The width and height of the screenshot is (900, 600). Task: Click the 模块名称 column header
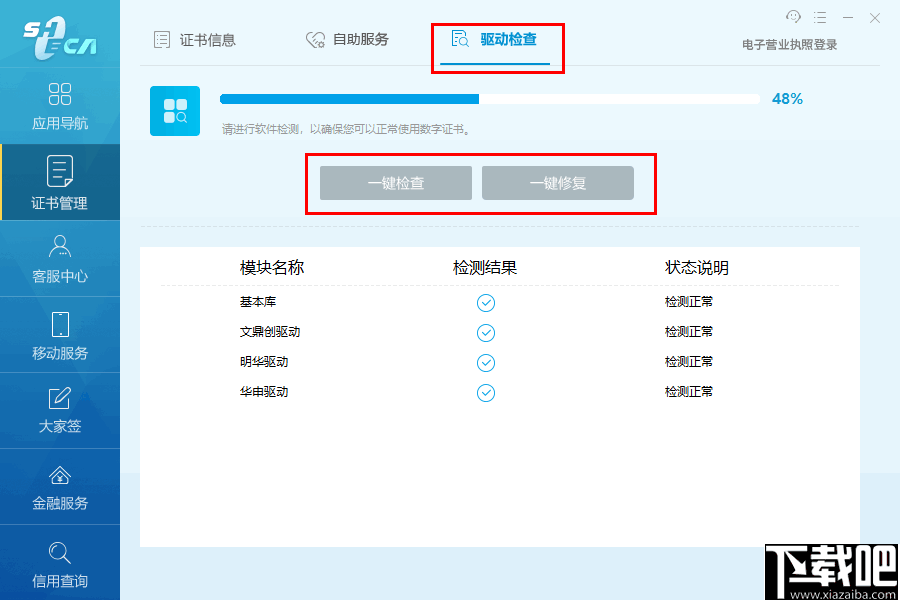click(x=271, y=268)
